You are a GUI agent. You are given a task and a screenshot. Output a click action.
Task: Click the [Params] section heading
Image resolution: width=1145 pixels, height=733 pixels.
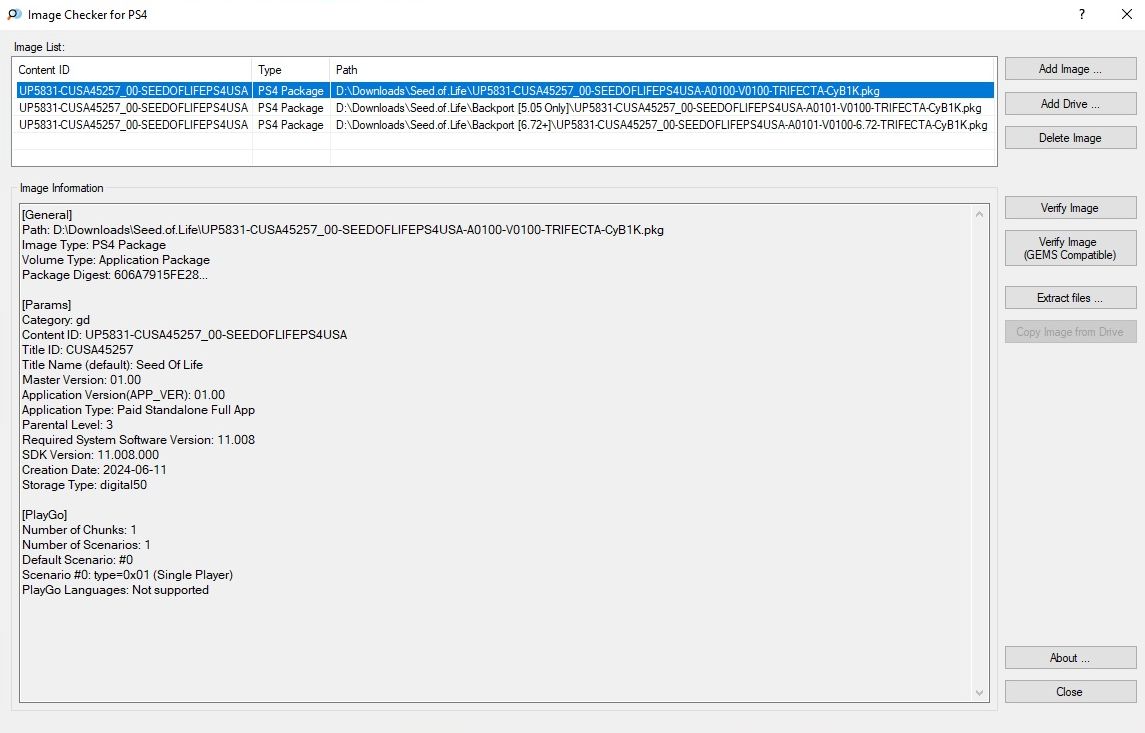(46, 305)
